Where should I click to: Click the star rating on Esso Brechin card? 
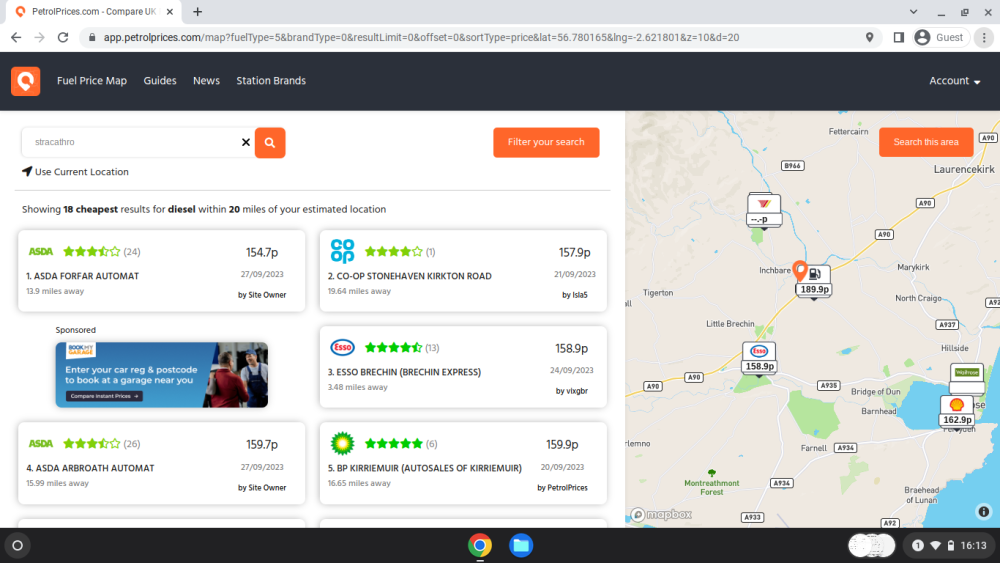393,347
